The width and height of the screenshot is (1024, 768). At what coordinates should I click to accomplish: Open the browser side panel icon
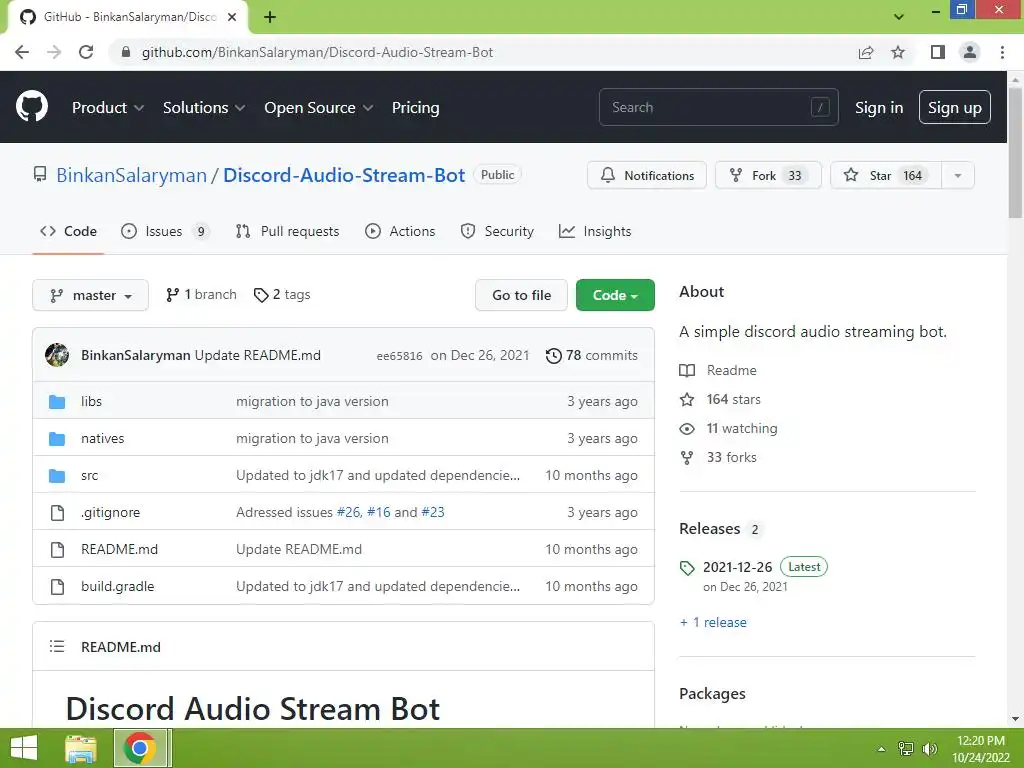click(x=938, y=52)
